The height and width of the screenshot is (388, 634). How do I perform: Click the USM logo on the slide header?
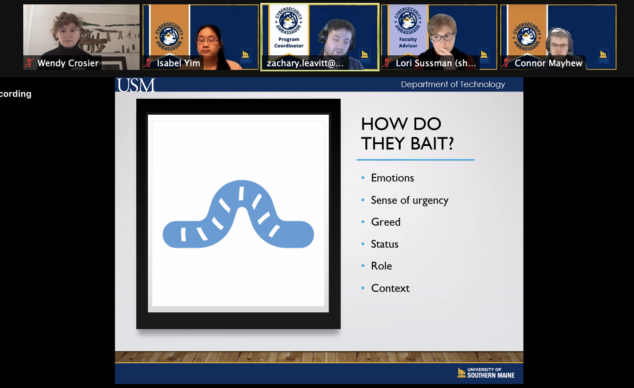click(136, 85)
